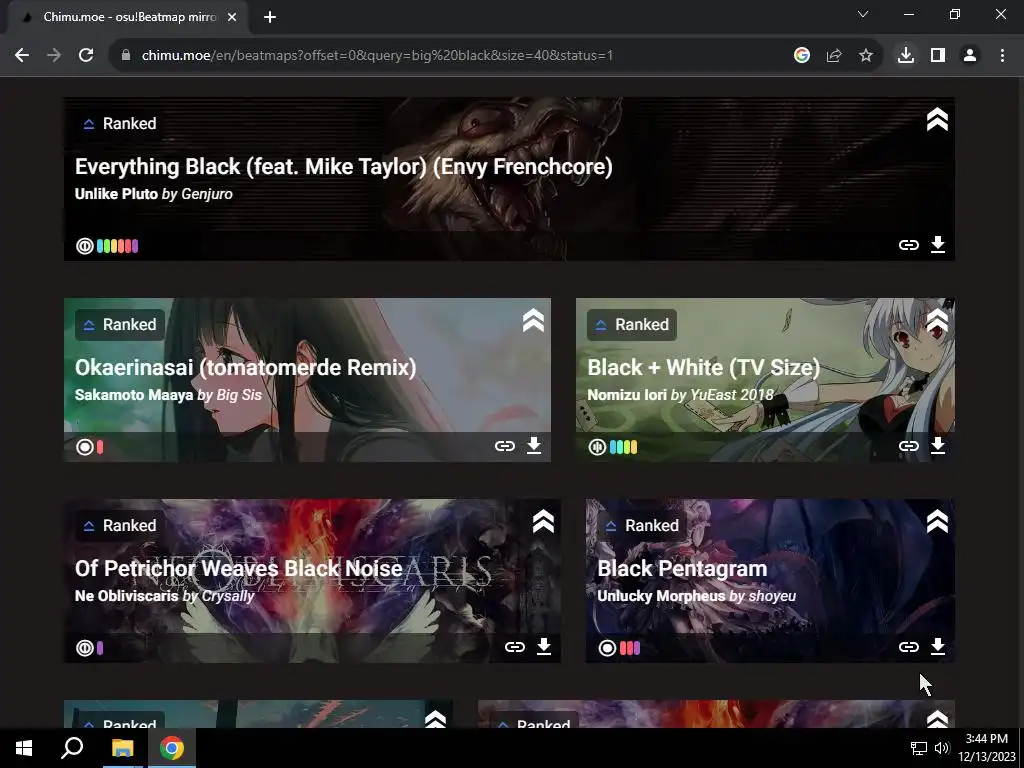This screenshot has width=1024, height=768.
Task: Expand the Black Pentagram card details
Action: [x=937, y=522]
